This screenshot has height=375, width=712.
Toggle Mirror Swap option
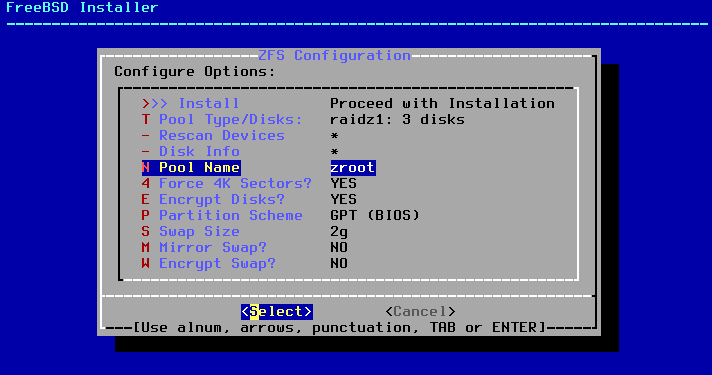[x=204, y=247]
